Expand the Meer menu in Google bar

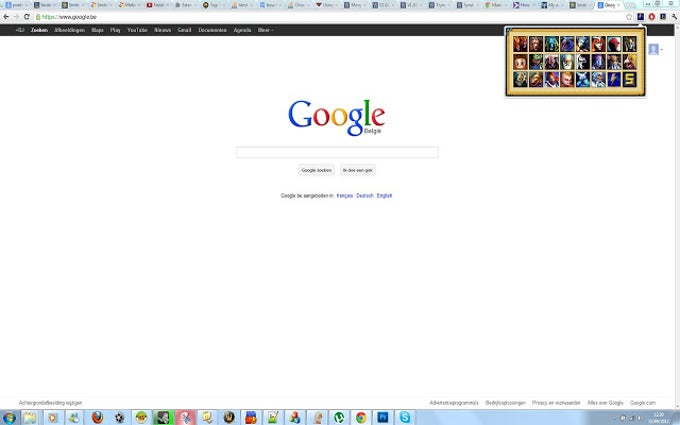(265, 30)
